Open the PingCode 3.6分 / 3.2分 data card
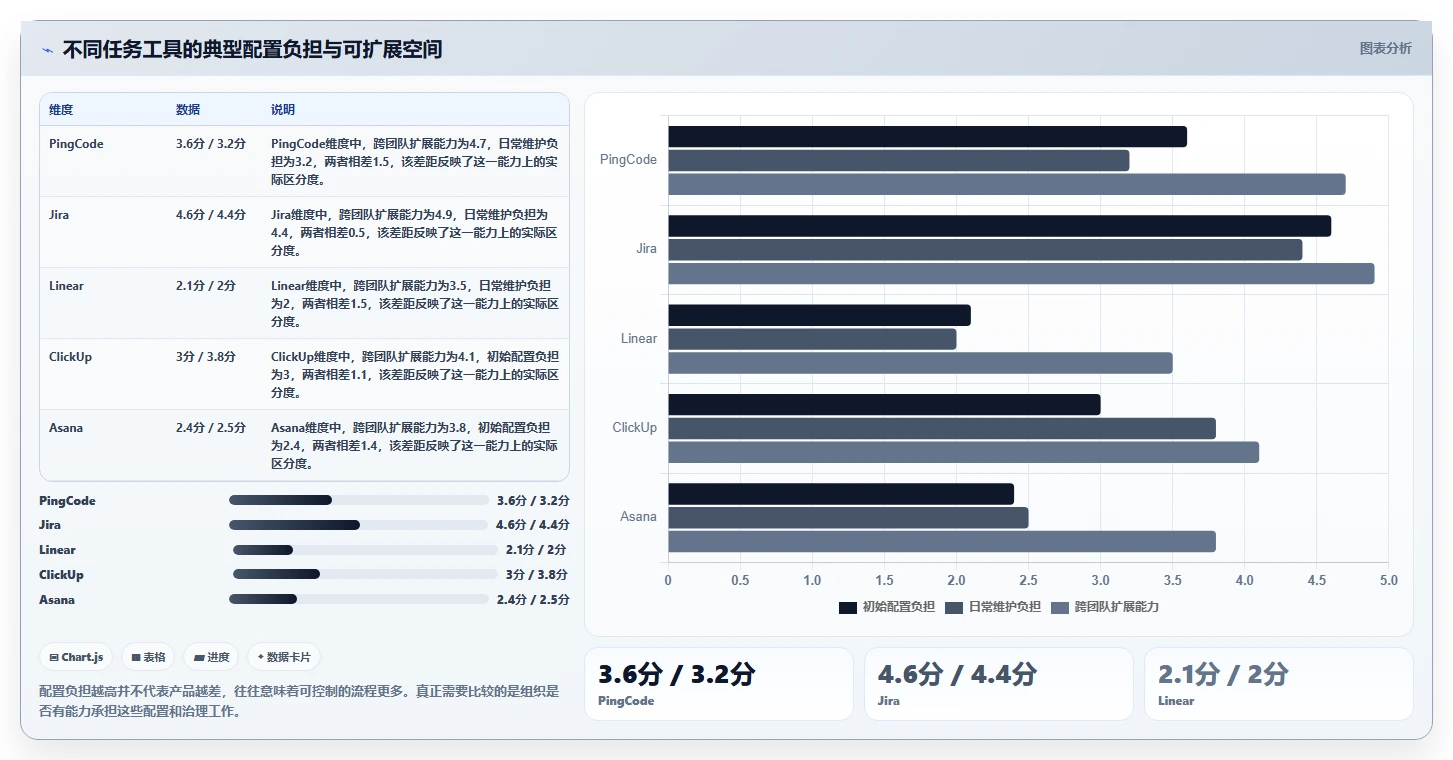 click(718, 684)
